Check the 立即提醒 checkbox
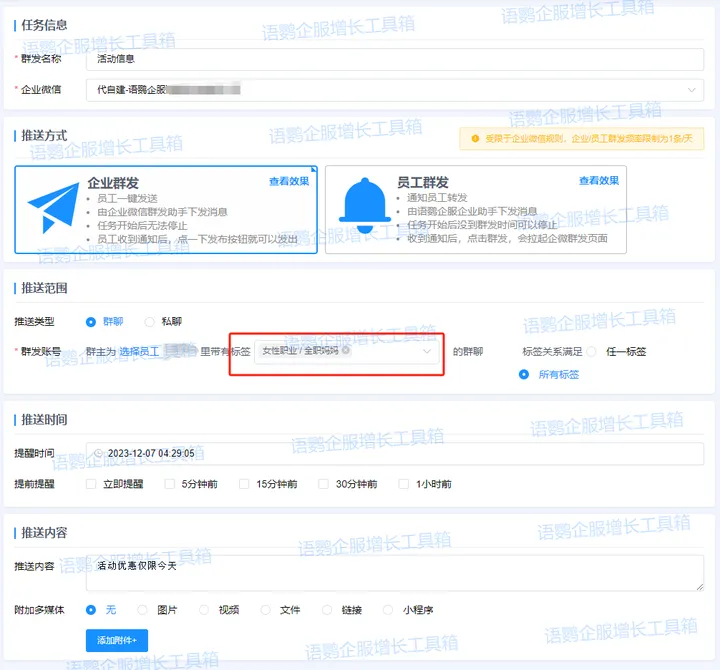Screen dimensions: 720x670 pos(92,484)
